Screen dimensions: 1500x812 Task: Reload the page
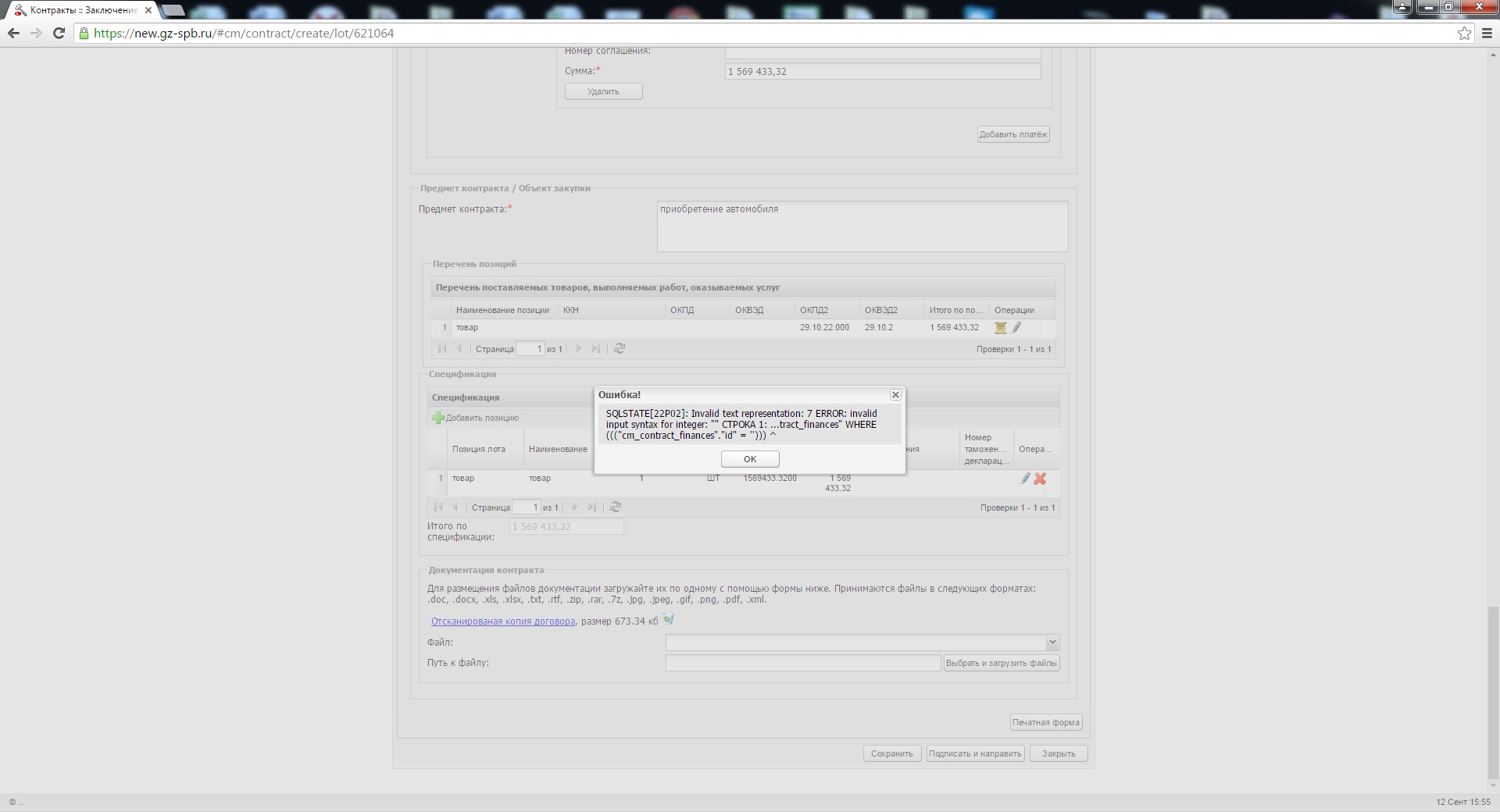click(x=59, y=33)
